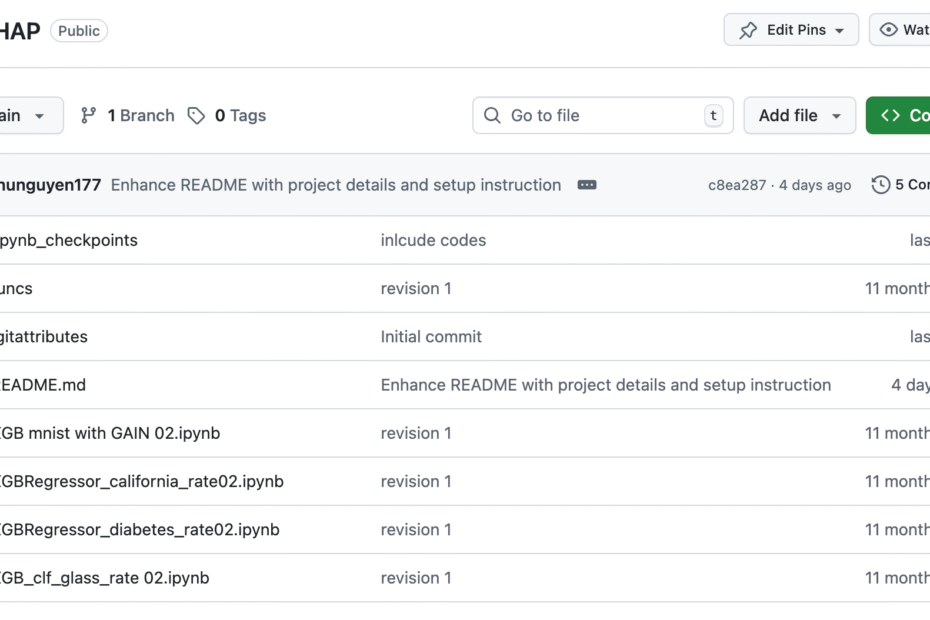Open the Edit Pins dropdown arrow
This screenshot has width=930, height=620.
pyautogui.click(x=840, y=31)
